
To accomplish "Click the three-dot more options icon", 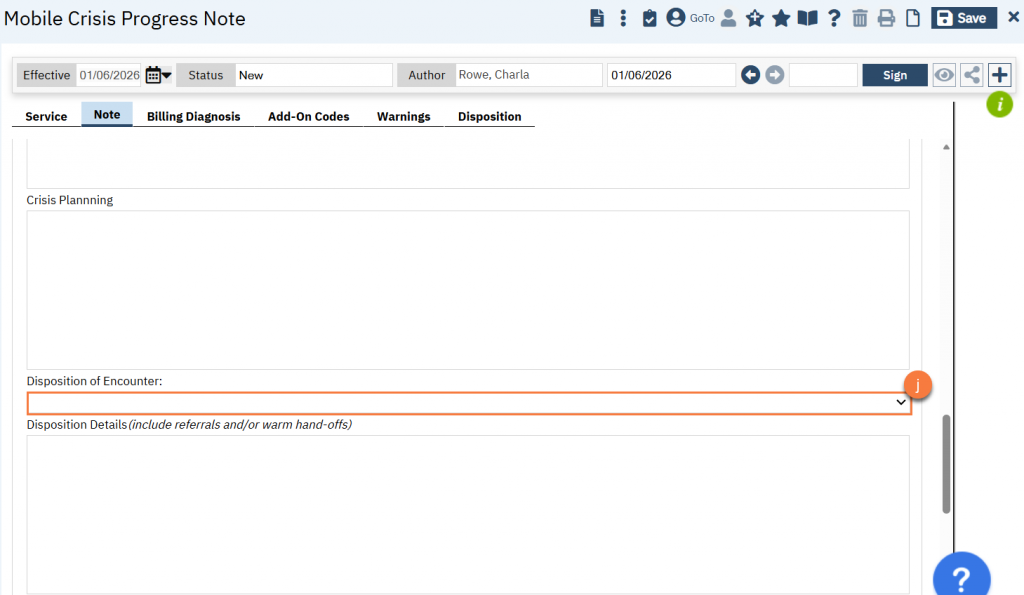I will coord(623,18).
